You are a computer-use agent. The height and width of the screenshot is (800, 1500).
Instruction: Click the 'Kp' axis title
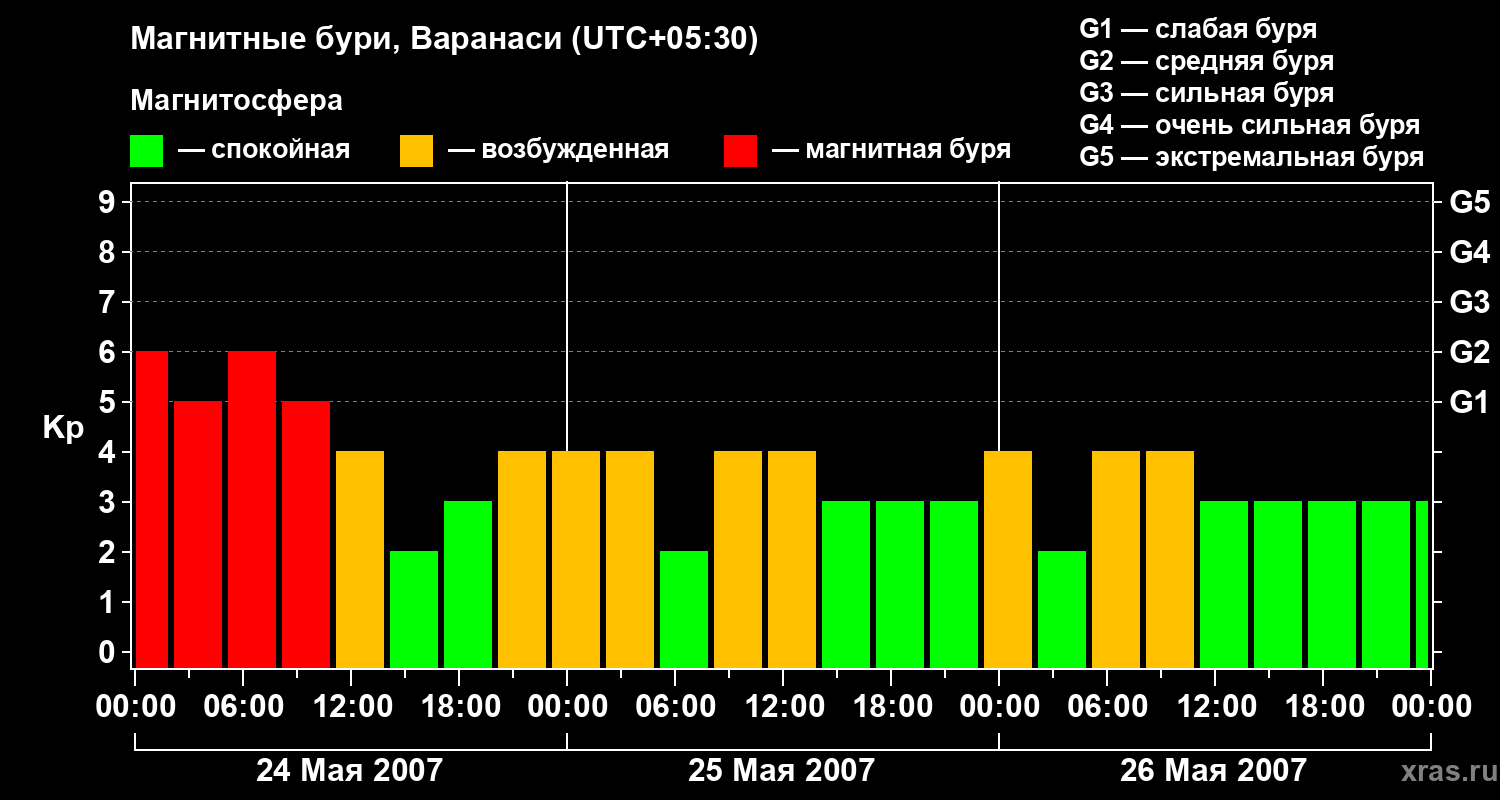tap(63, 428)
